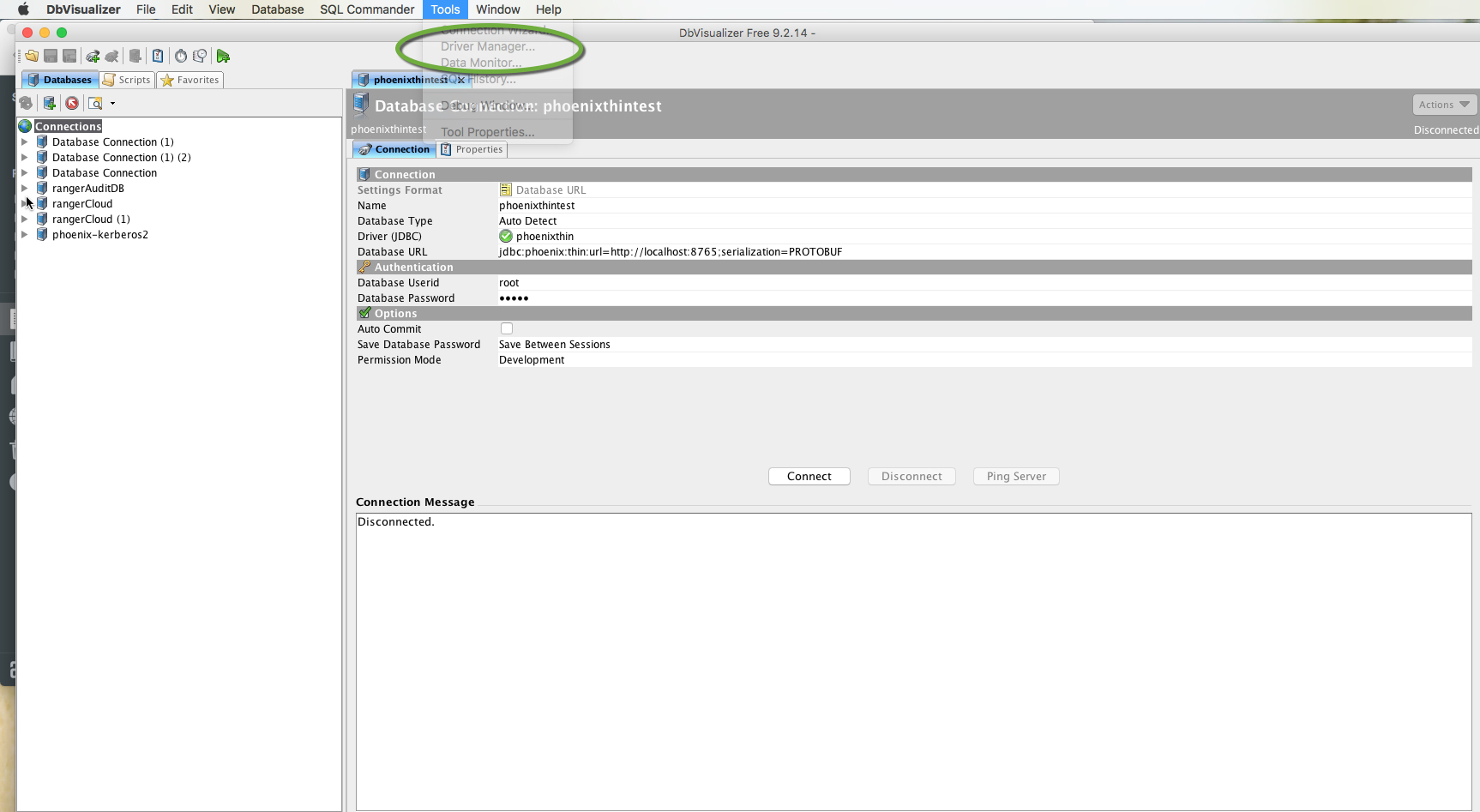Open object view using the magnifier icon
The width and height of the screenshot is (1480, 812).
point(96,103)
